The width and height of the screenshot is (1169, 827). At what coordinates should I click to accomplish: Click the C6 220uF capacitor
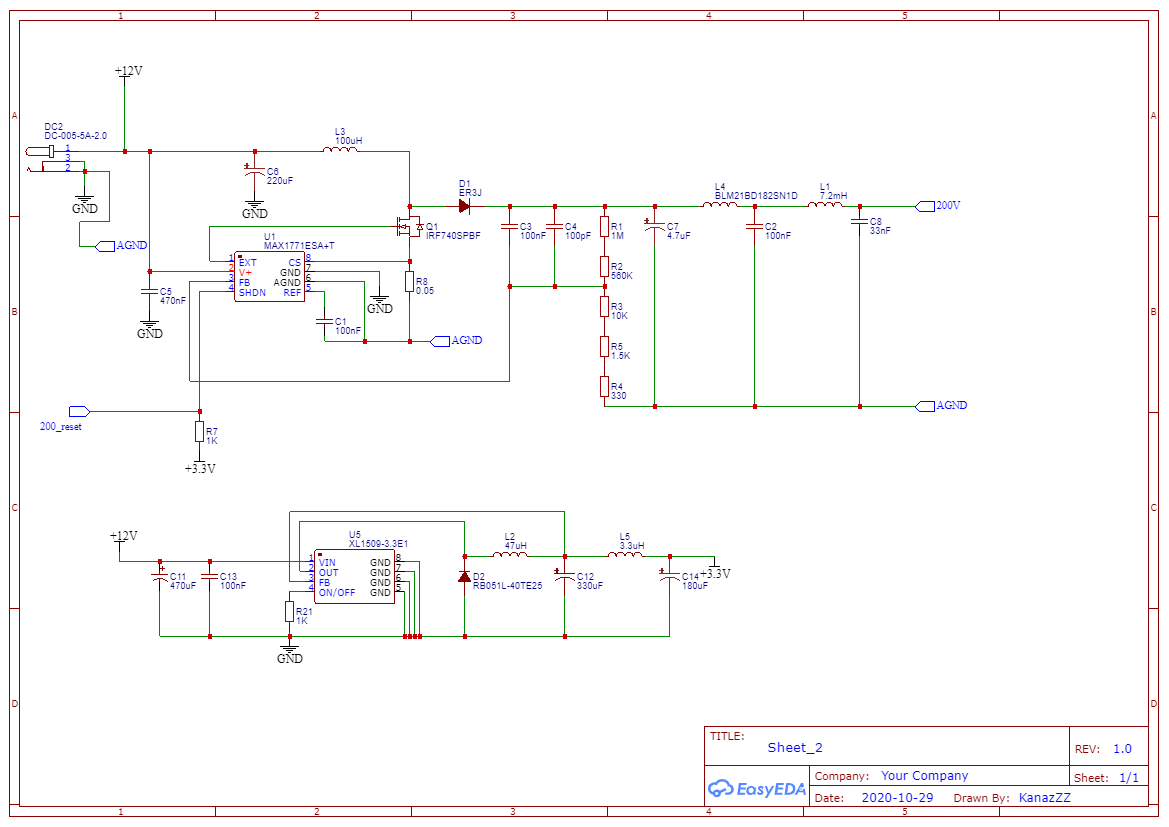pos(255,172)
